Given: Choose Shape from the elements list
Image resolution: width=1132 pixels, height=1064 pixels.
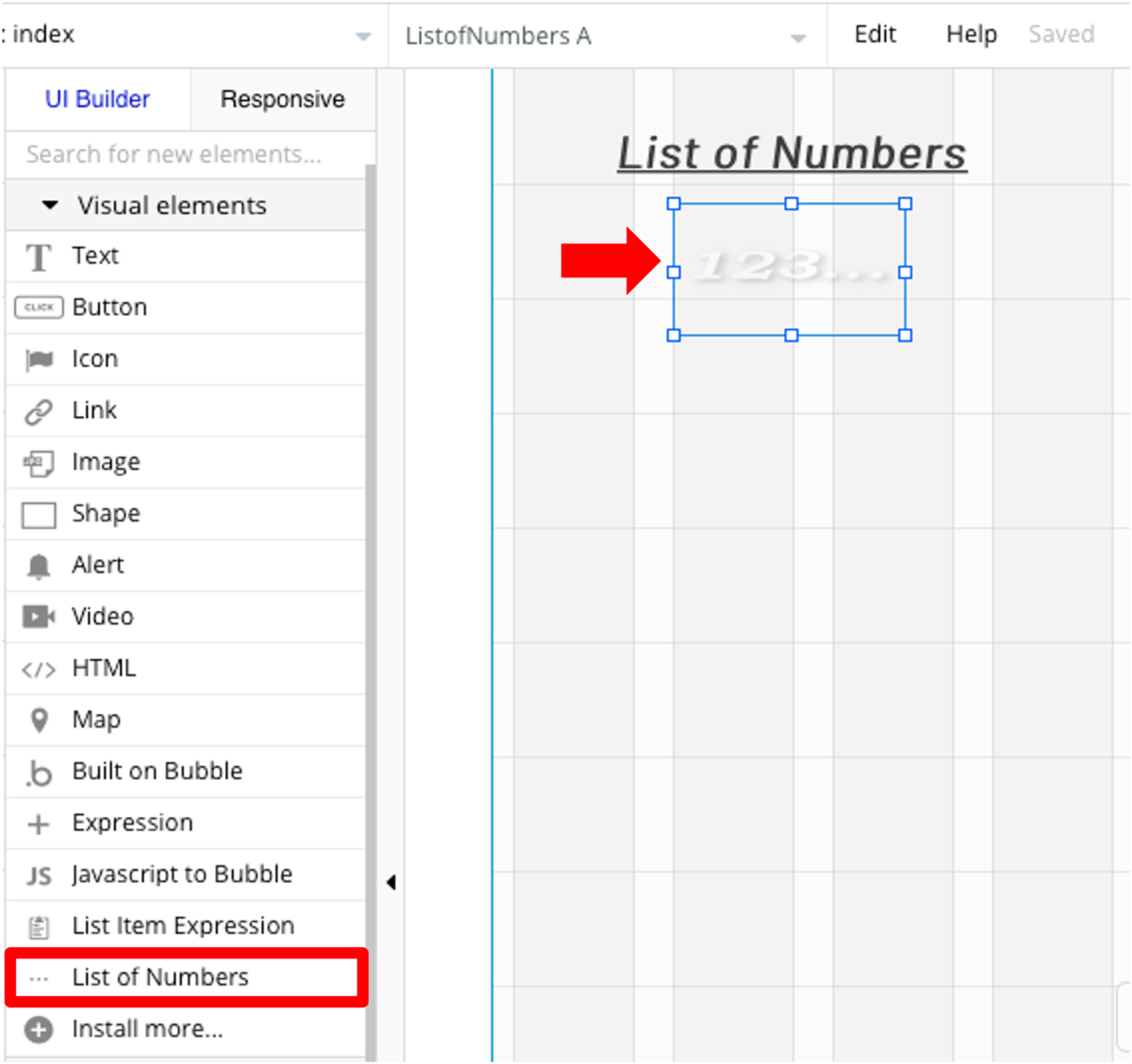Looking at the screenshot, I should [x=185, y=514].
